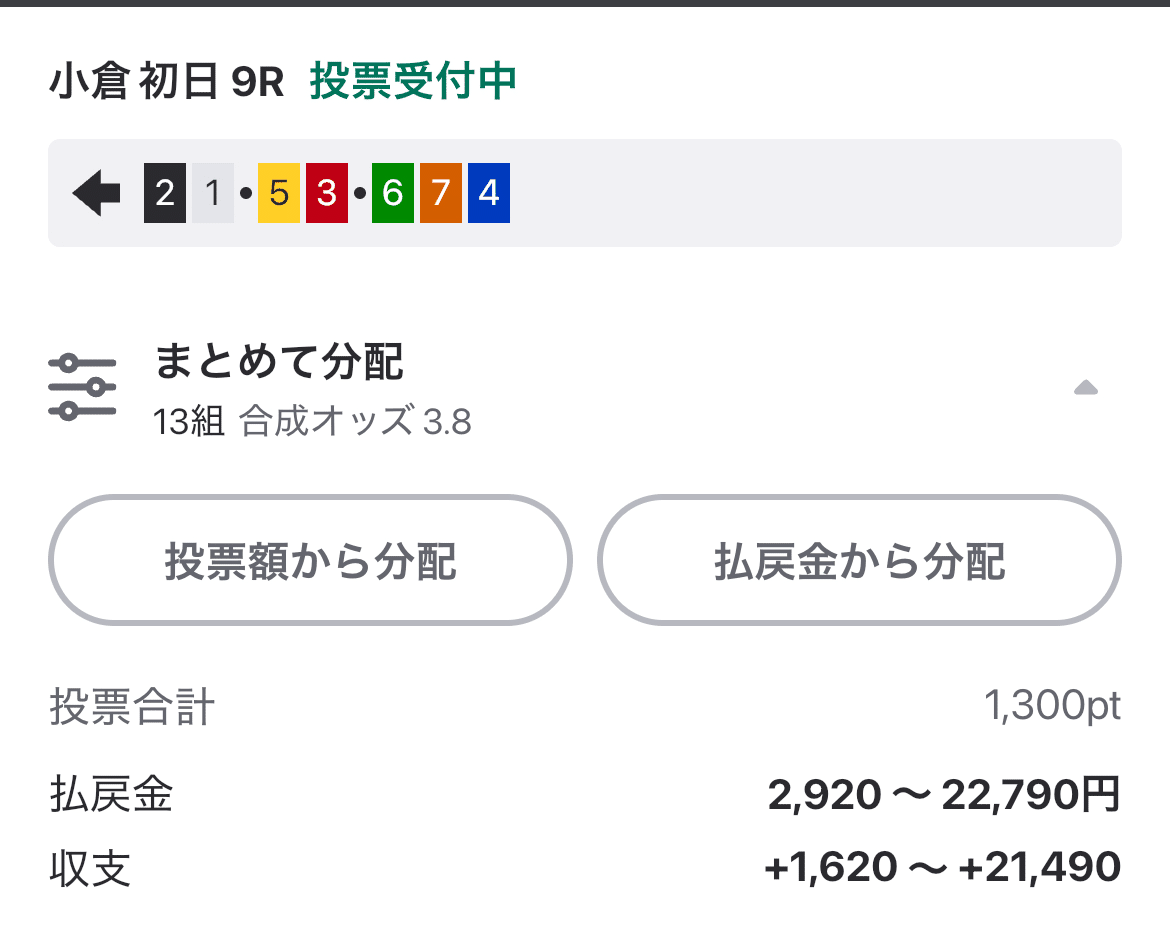Select the orange number 7 chip
Screen dimensions: 1170x926
[x=440, y=193]
